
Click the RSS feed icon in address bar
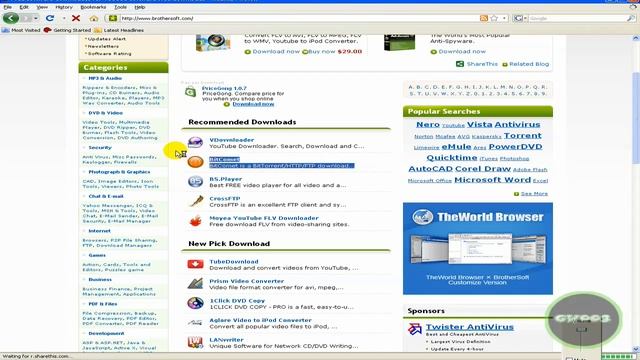[x=484, y=18]
